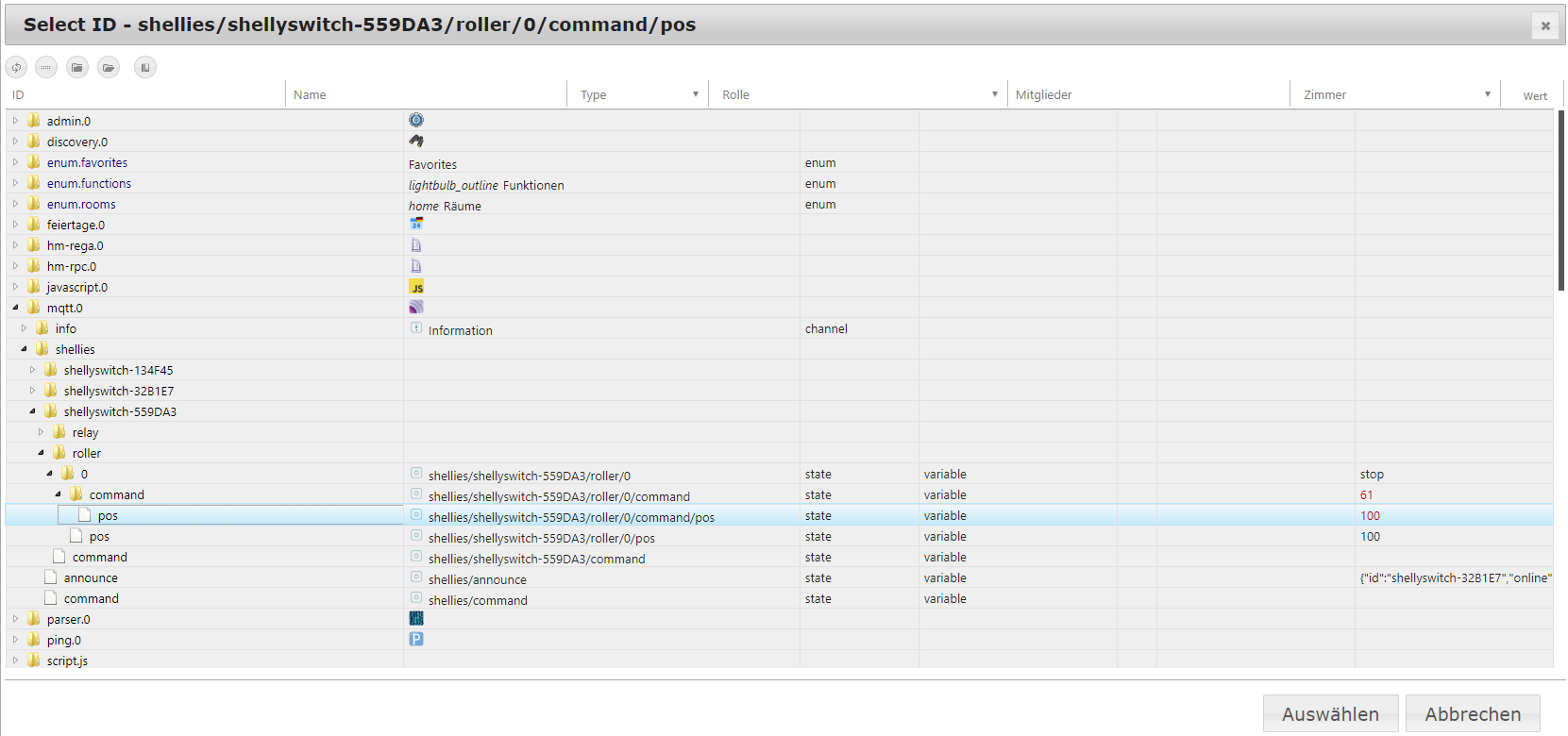The image size is (1568, 736).
Task: Select the enum.functions tree row
Action: [780, 183]
